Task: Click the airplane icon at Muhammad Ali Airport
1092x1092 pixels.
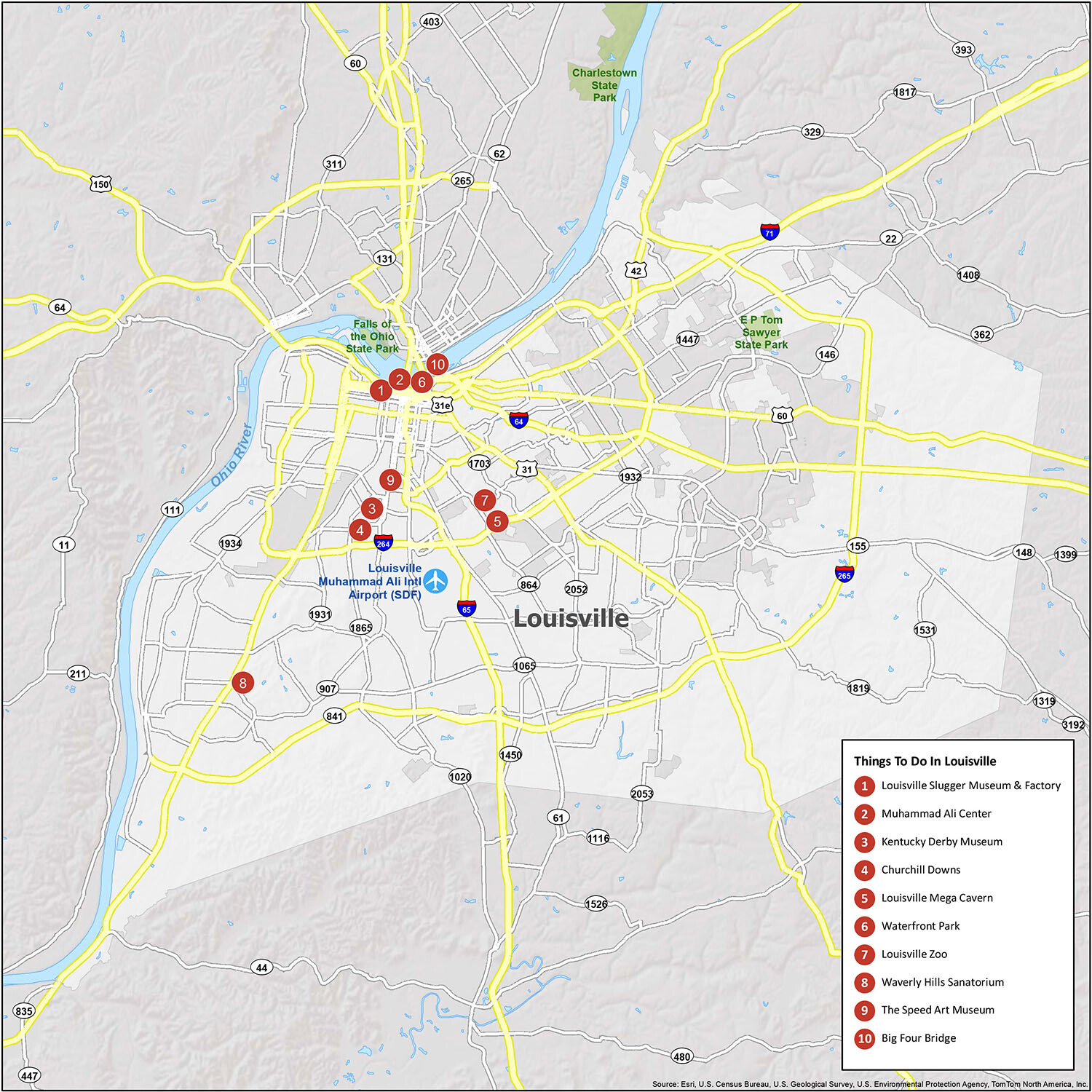Action: pyautogui.click(x=435, y=582)
